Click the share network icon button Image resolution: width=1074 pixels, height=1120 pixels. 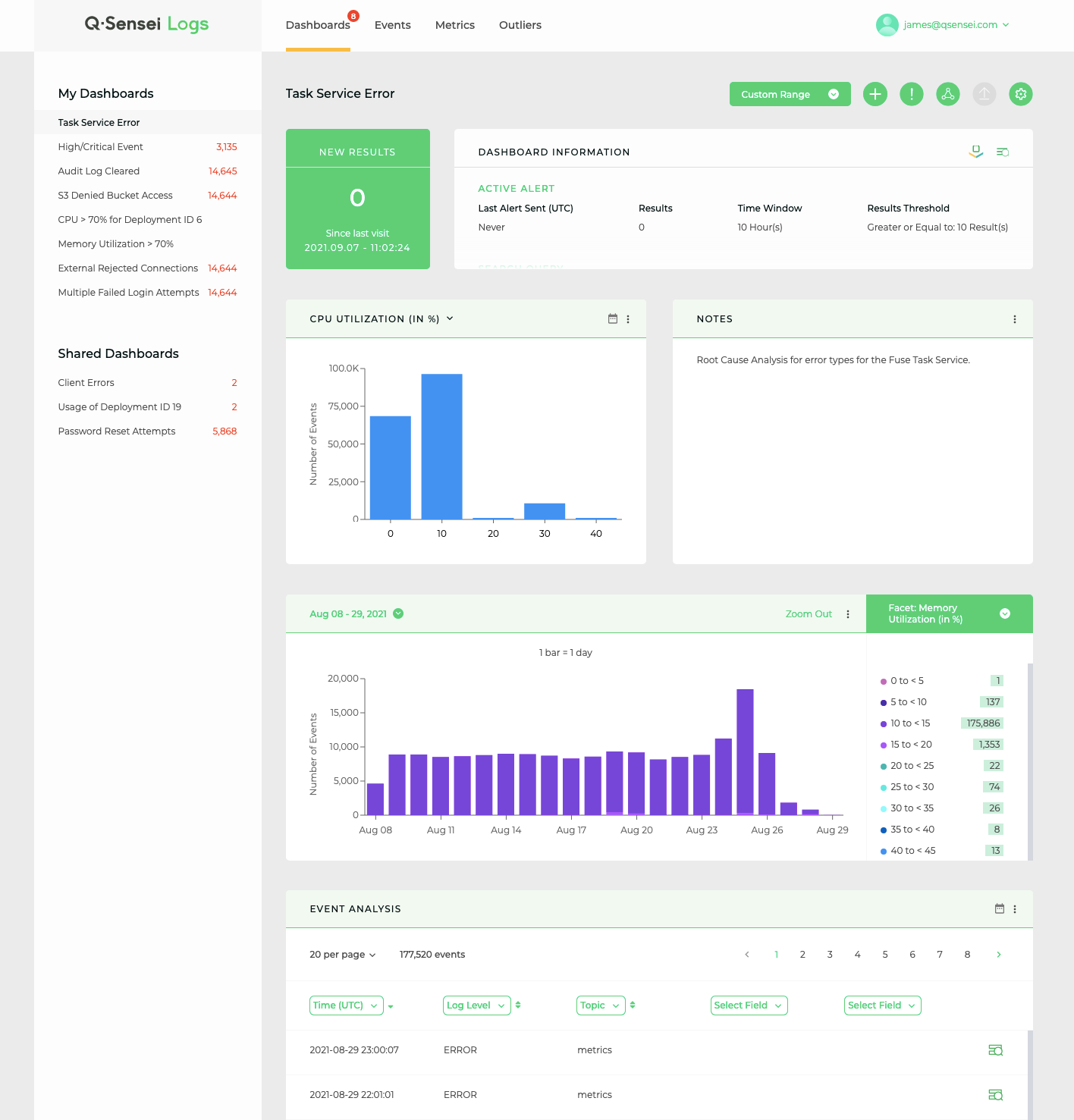[x=948, y=94]
